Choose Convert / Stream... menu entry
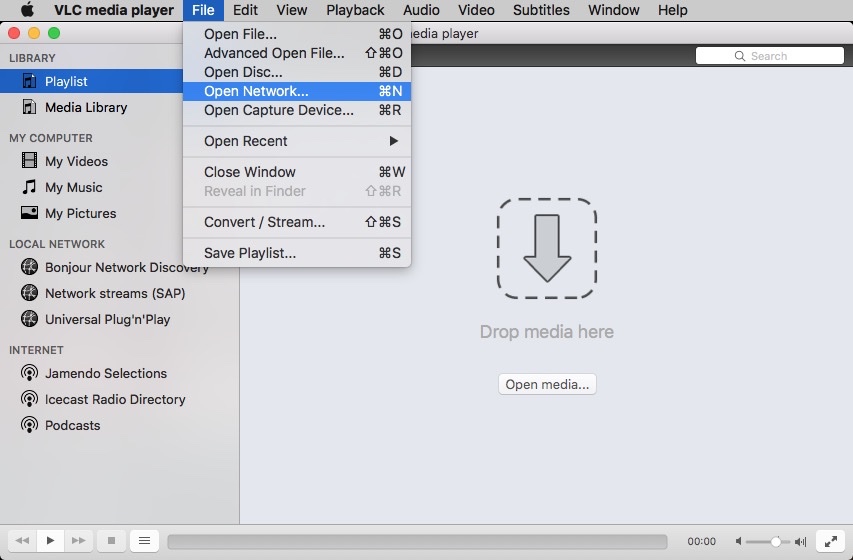 click(x=296, y=222)
